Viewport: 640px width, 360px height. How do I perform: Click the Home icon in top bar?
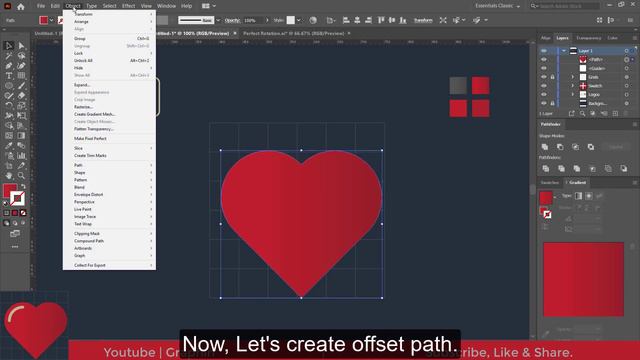pos(20,6)
